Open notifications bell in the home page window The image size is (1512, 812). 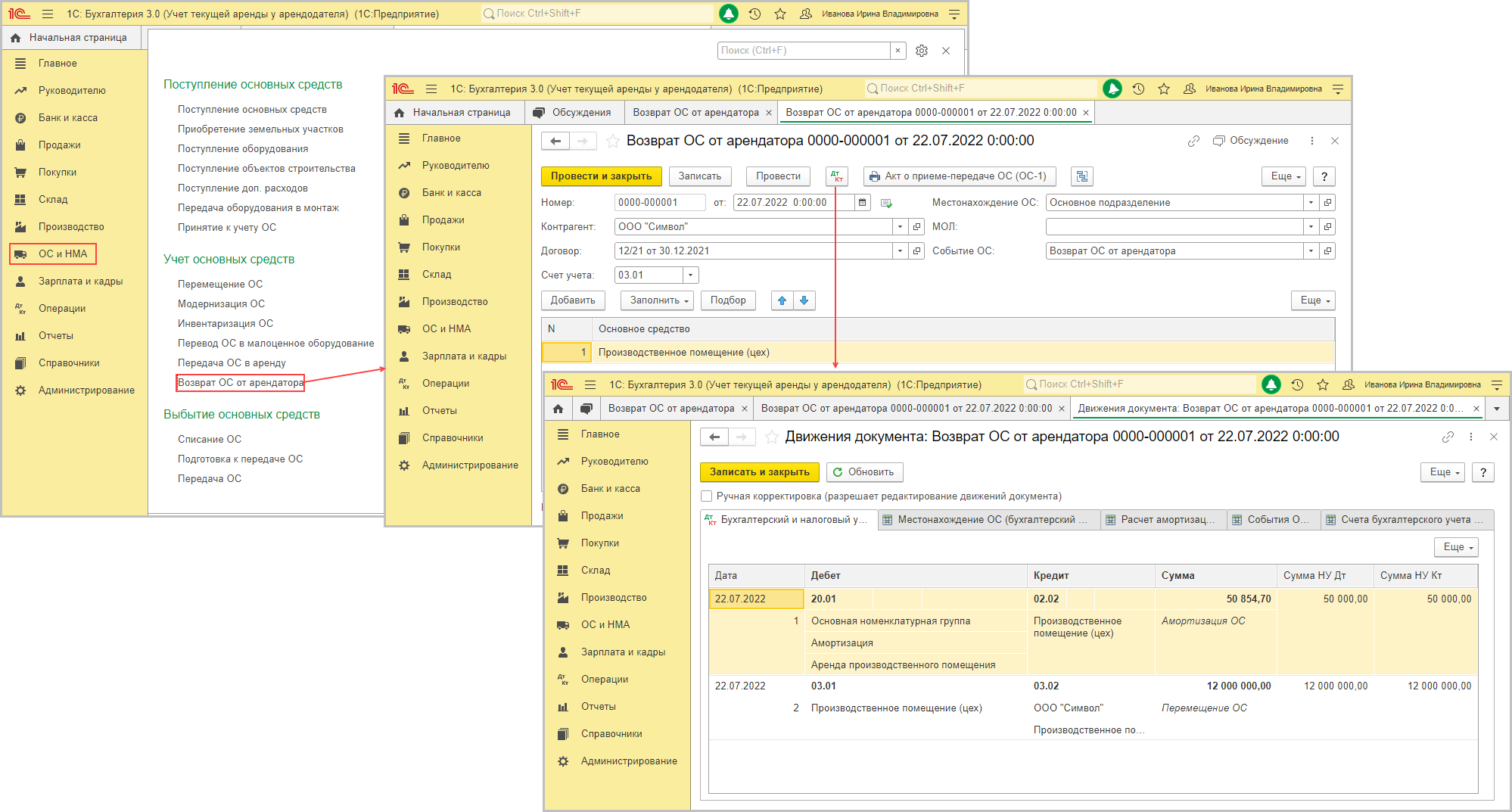pyautogui.click(x=728, y=14)
